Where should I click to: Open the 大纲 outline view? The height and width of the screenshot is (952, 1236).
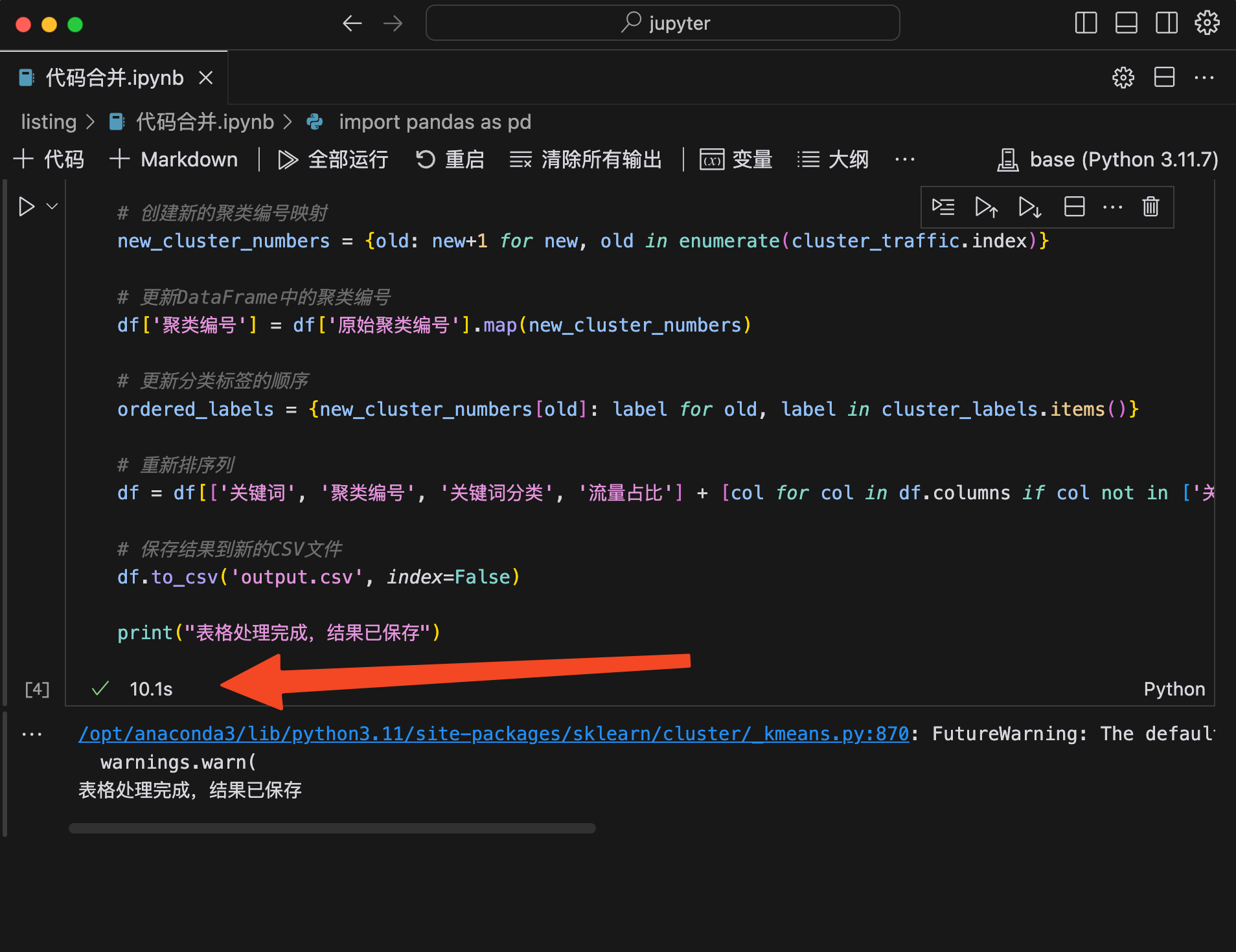click(833, 159)
